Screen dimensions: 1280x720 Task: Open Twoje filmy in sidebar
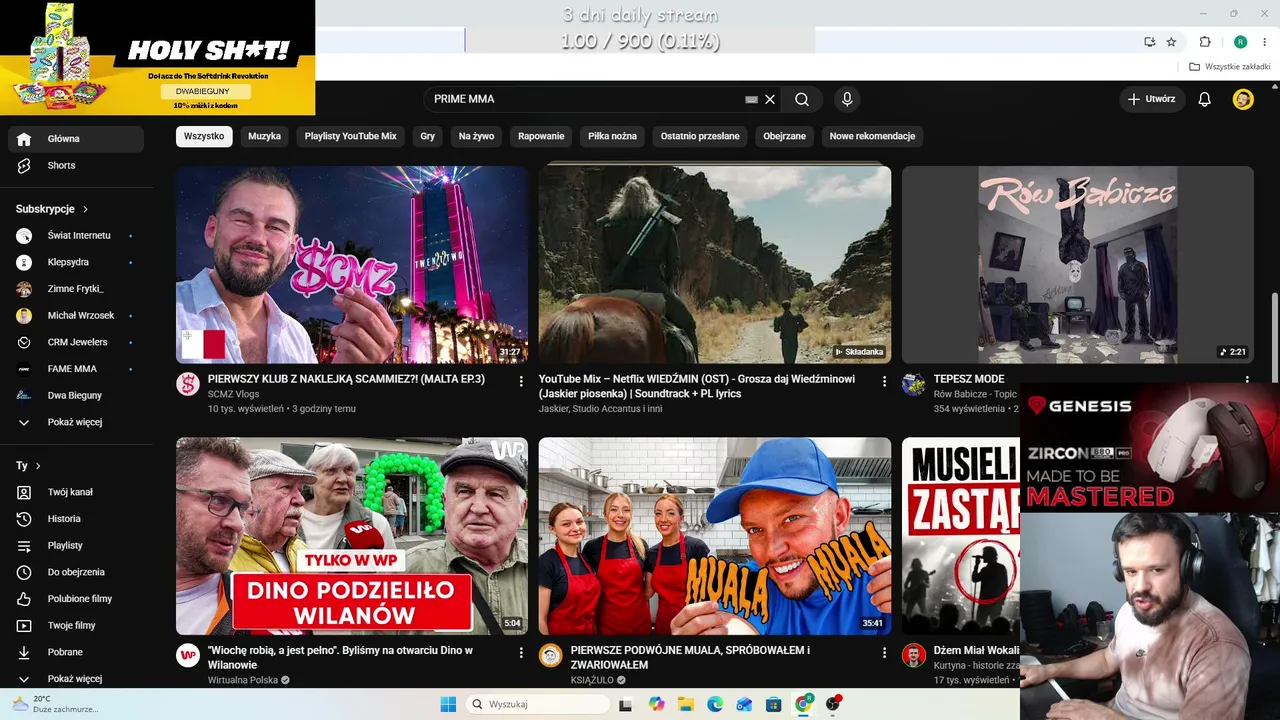coord(76,625)
